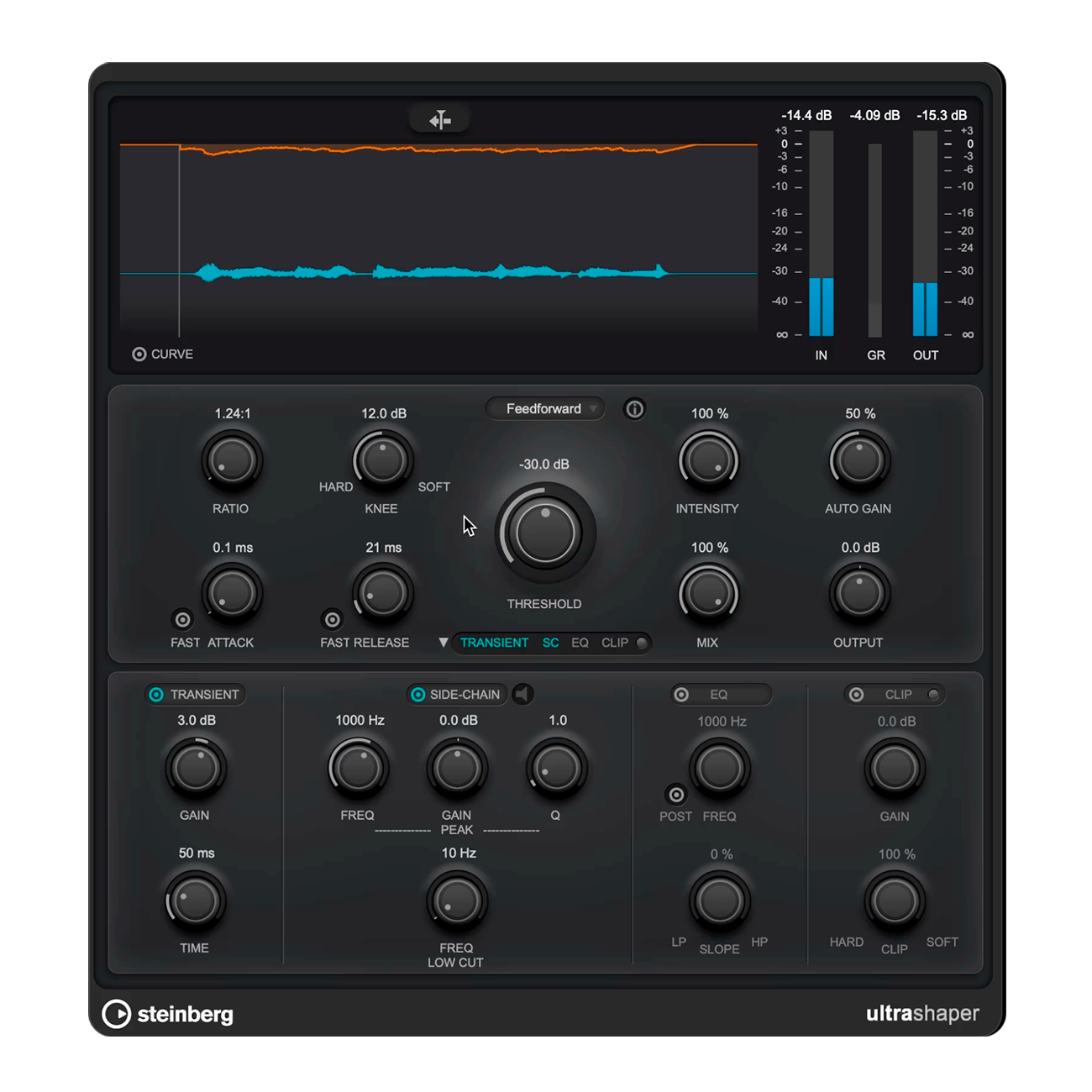Viewport: 1092px width, 1092px height.
Task: Disable the TRANSIENT section power toggle
Action: pos(156,695)
